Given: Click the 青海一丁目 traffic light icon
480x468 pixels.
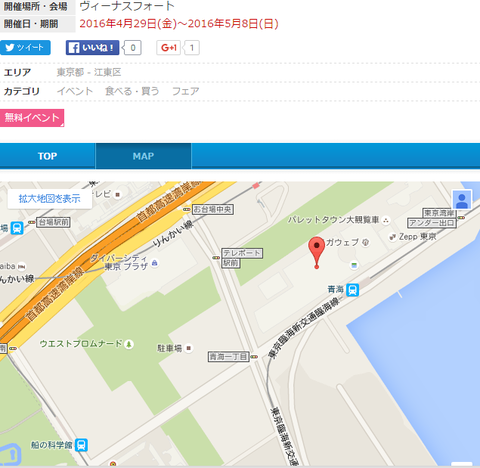Looking at the screenshot, I should point(254,357).
